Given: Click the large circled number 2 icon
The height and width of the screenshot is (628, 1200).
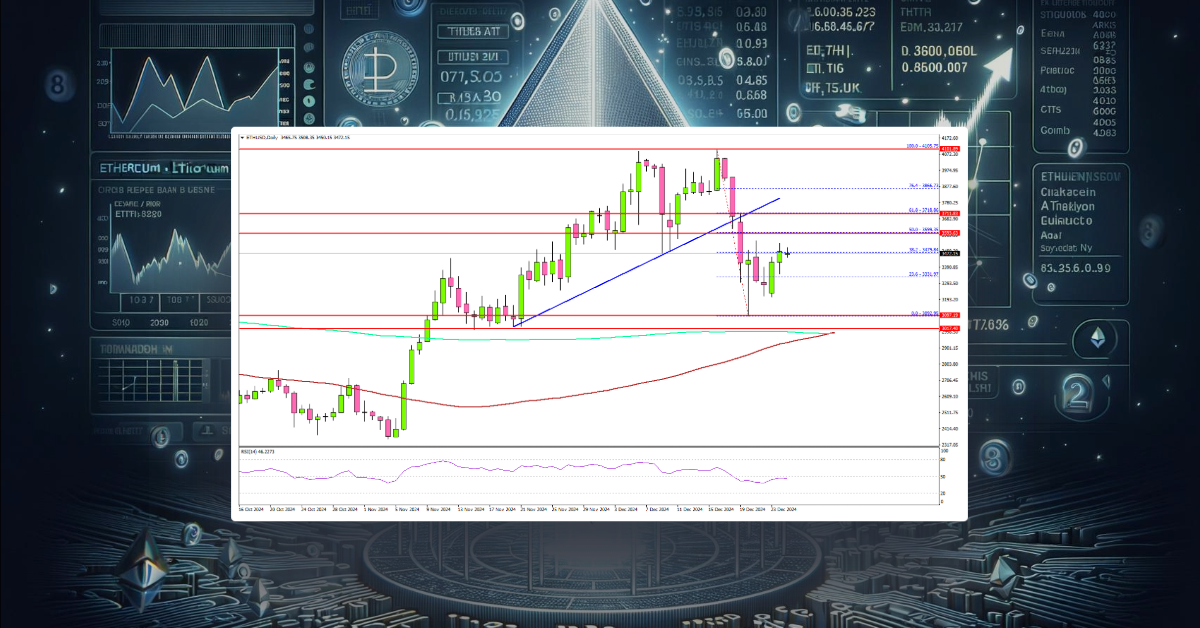Looking at the screenshot, I should [1077, 393].
